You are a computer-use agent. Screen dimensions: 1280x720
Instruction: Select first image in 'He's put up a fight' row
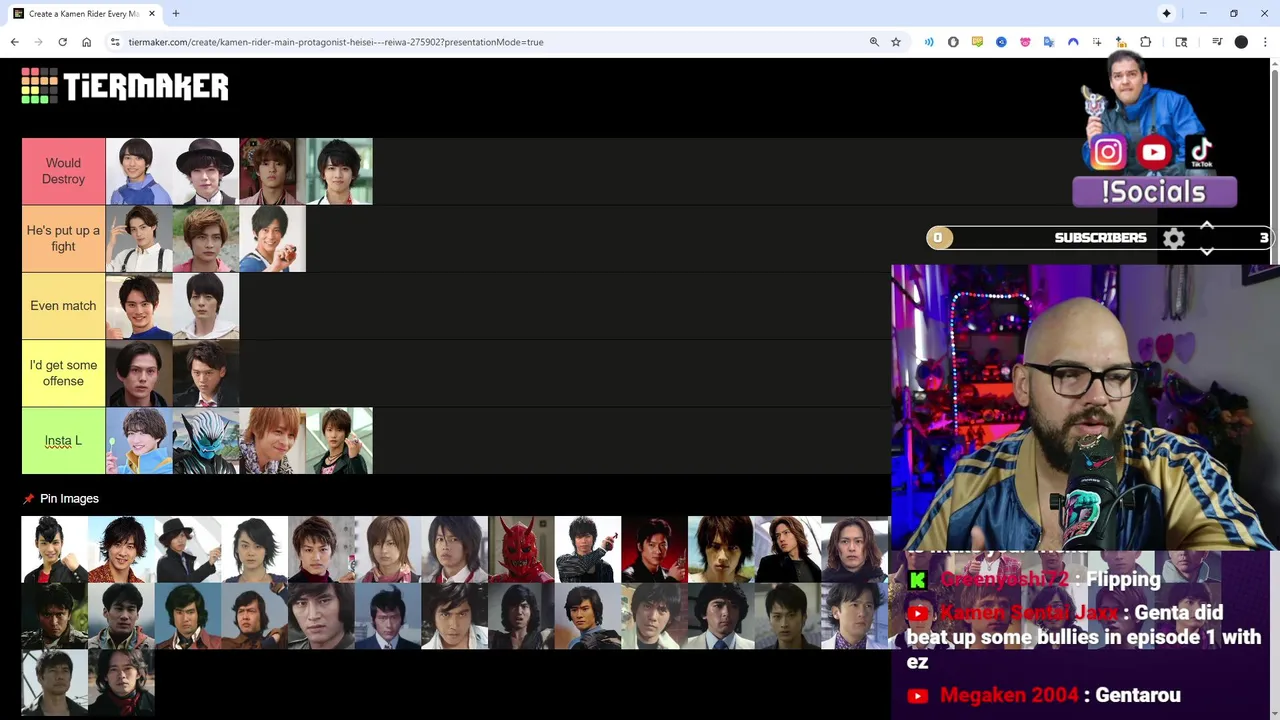click(x=139, y=238)
